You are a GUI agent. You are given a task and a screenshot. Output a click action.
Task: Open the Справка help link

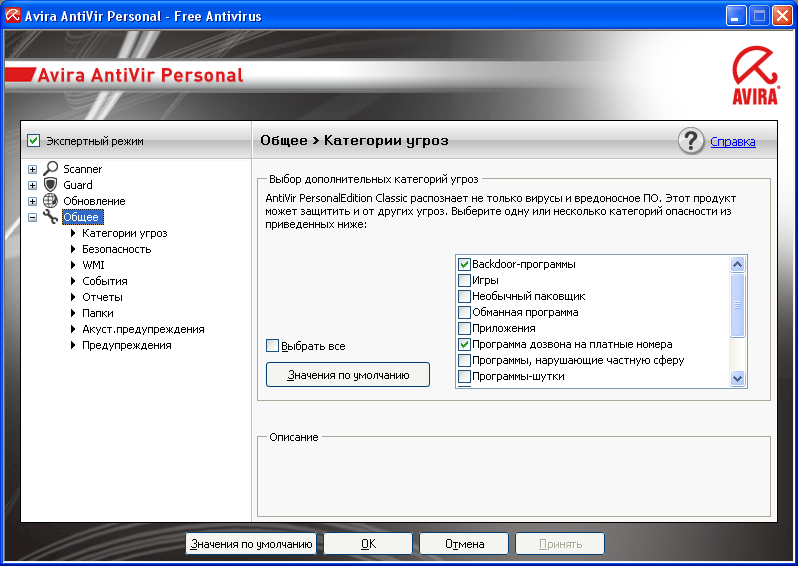pyautogui.click(x=732, y=142)
